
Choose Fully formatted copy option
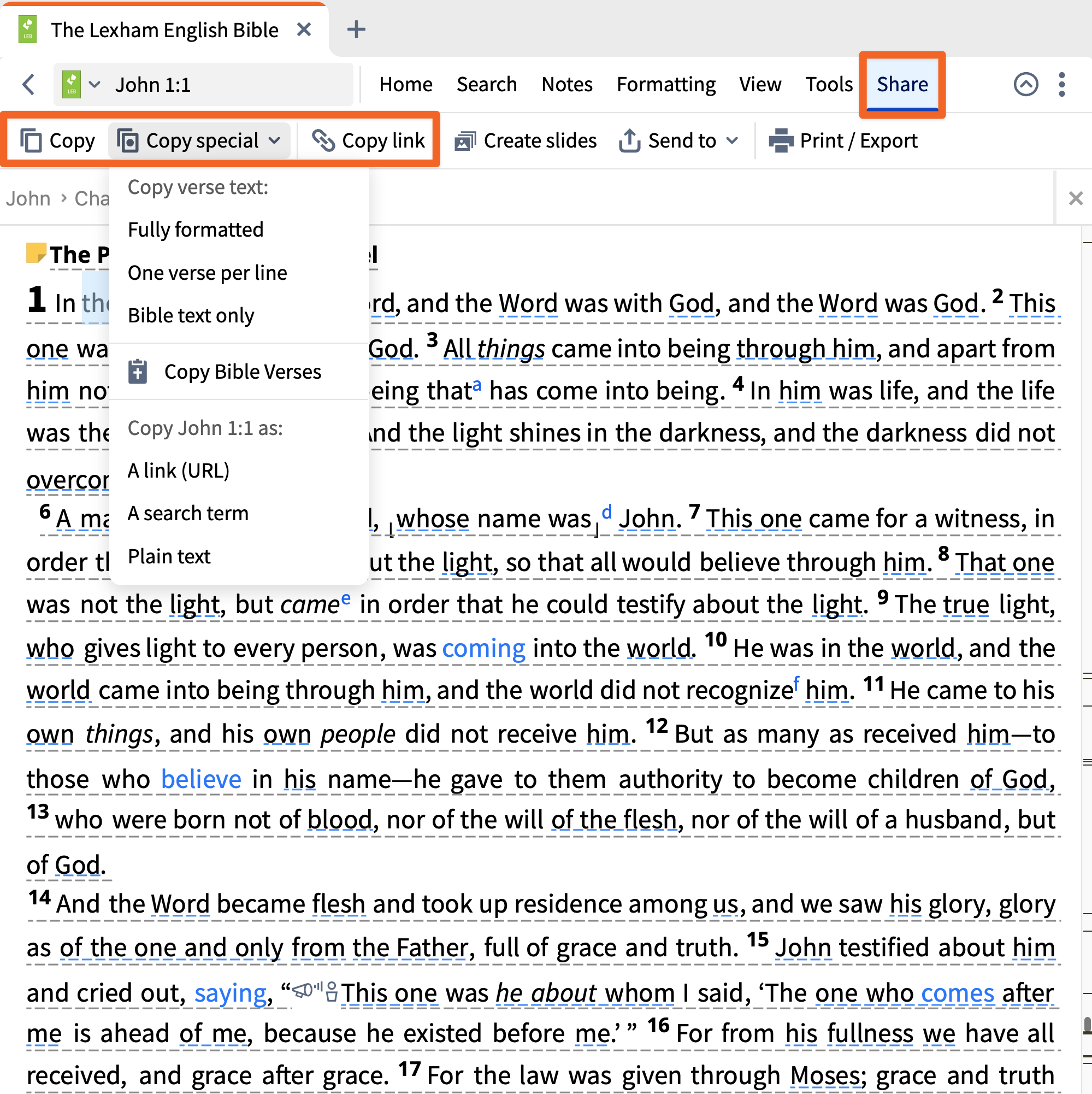coord(196,230)
